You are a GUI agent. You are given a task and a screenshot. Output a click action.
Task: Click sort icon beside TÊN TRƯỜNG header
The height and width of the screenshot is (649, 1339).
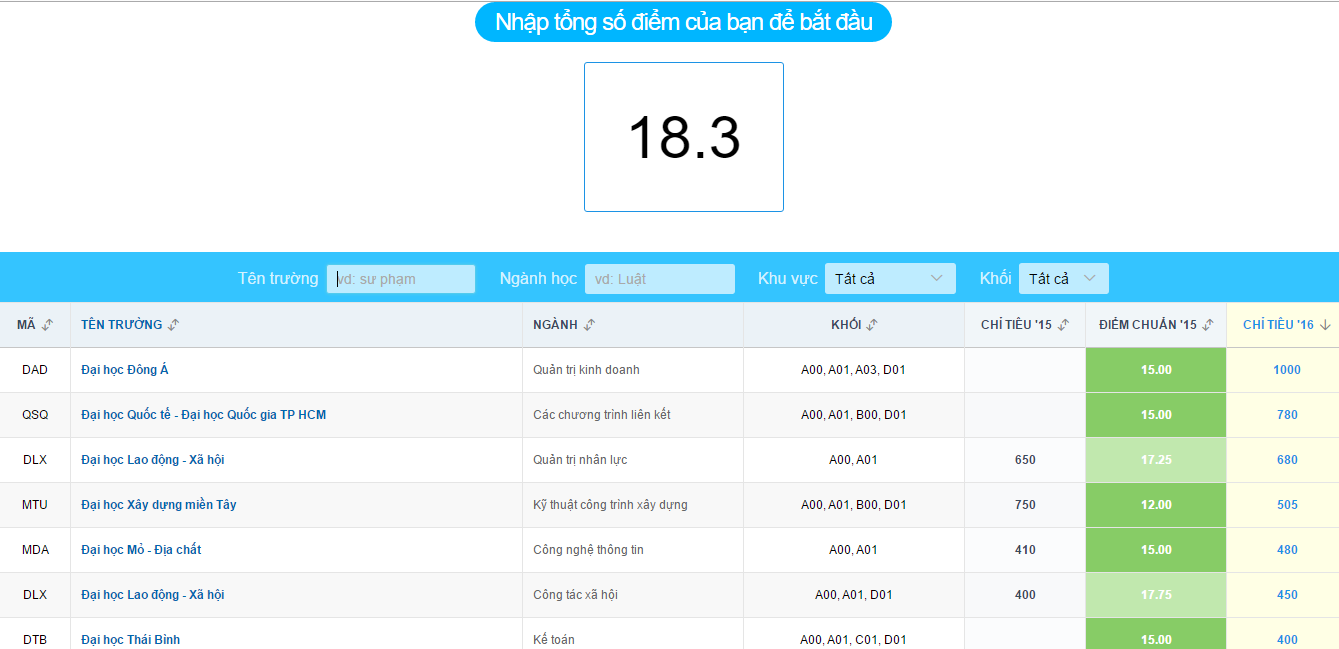point(174,325)
